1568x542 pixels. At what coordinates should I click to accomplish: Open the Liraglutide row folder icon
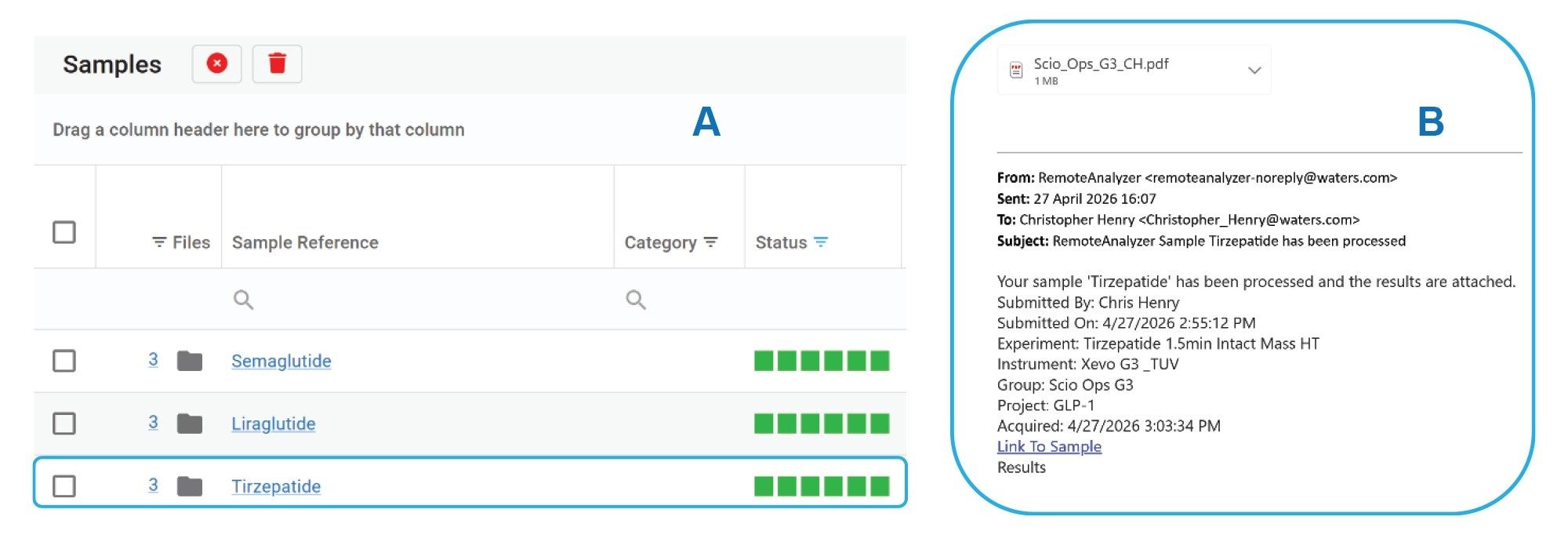(190, 424)
